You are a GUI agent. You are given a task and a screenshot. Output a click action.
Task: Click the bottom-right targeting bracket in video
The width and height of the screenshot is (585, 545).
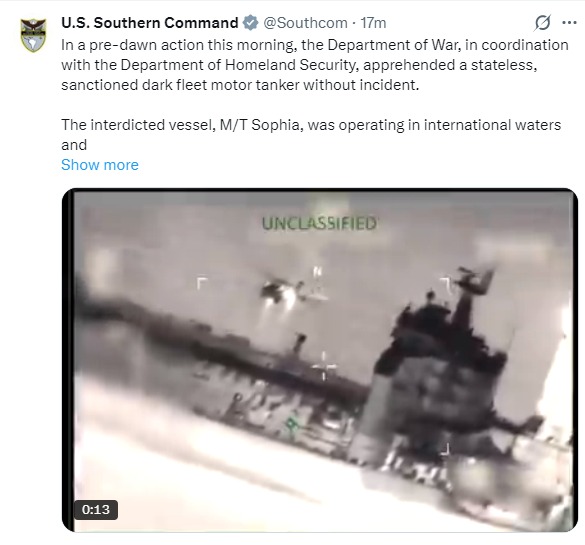point(445,449)
